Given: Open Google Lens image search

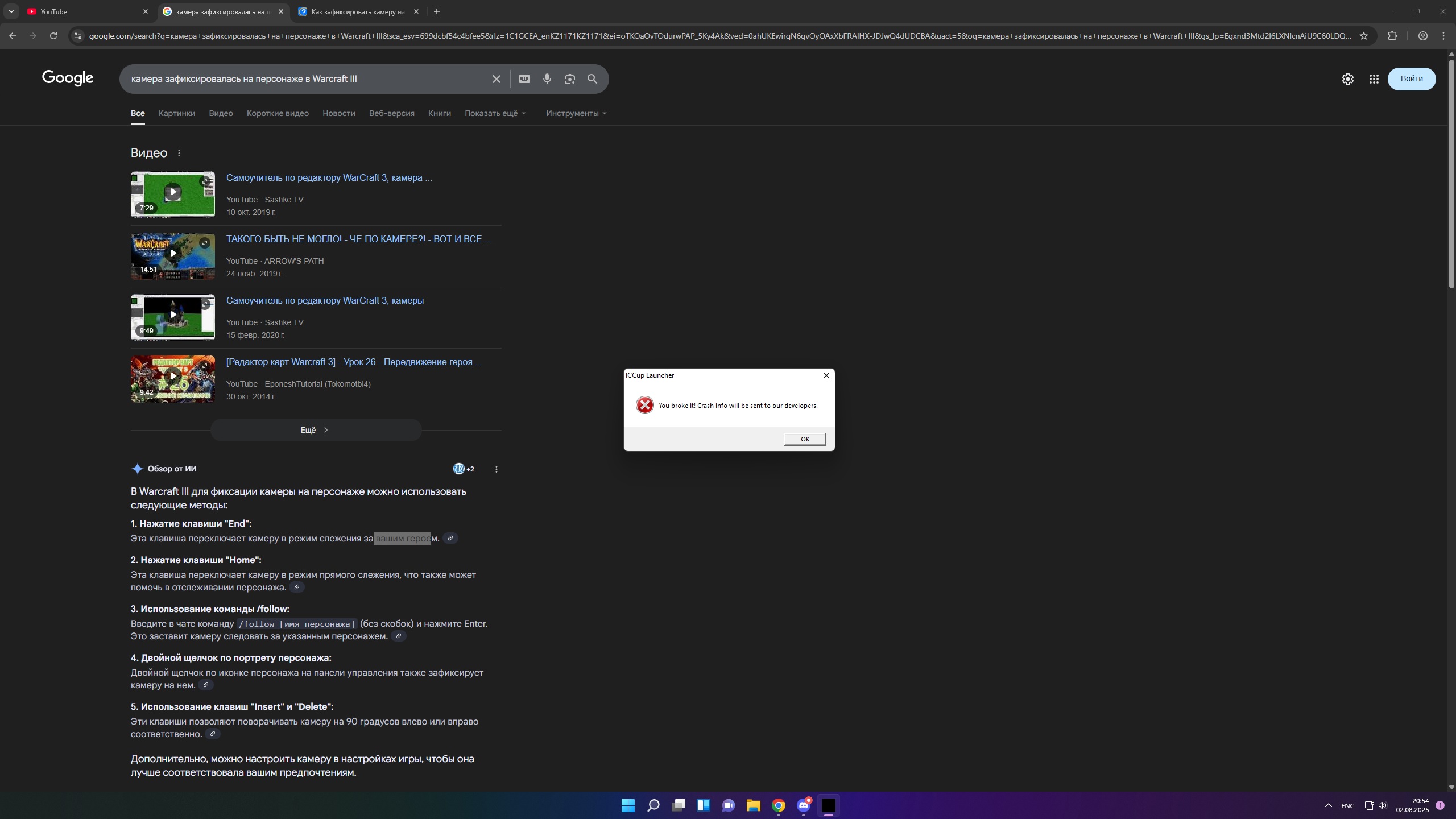Looking at the screenshot, I should (570, 79).
